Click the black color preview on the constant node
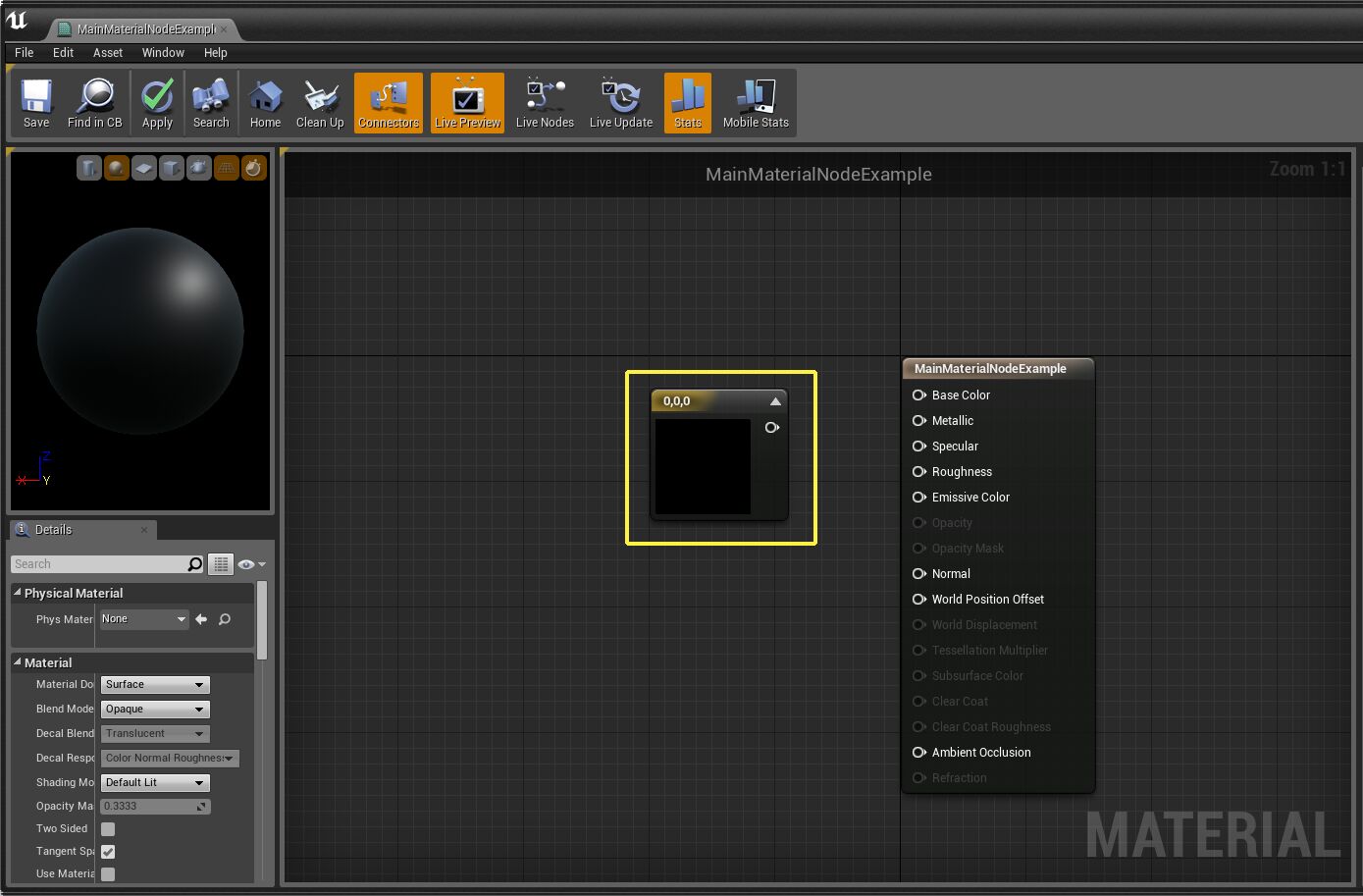 point(703,468)
